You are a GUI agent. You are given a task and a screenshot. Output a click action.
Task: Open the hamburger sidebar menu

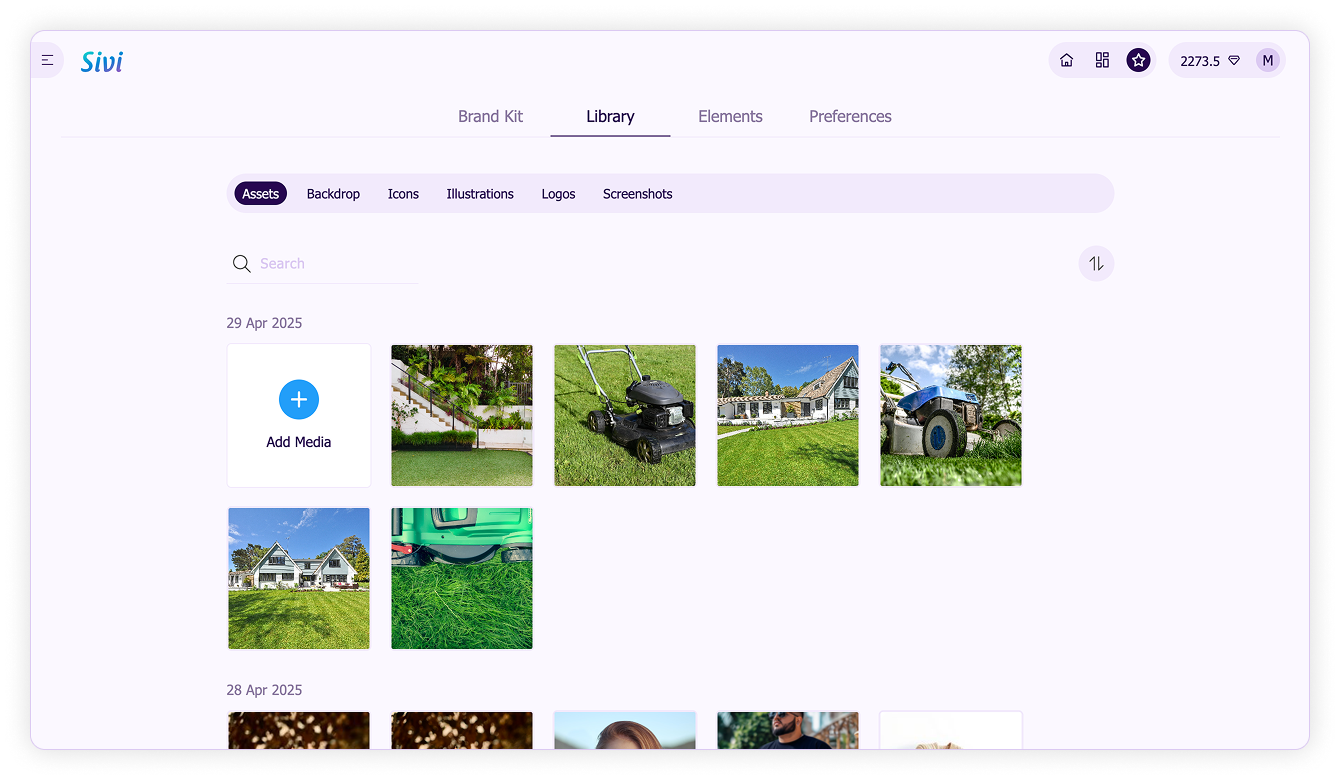point(47,61)
